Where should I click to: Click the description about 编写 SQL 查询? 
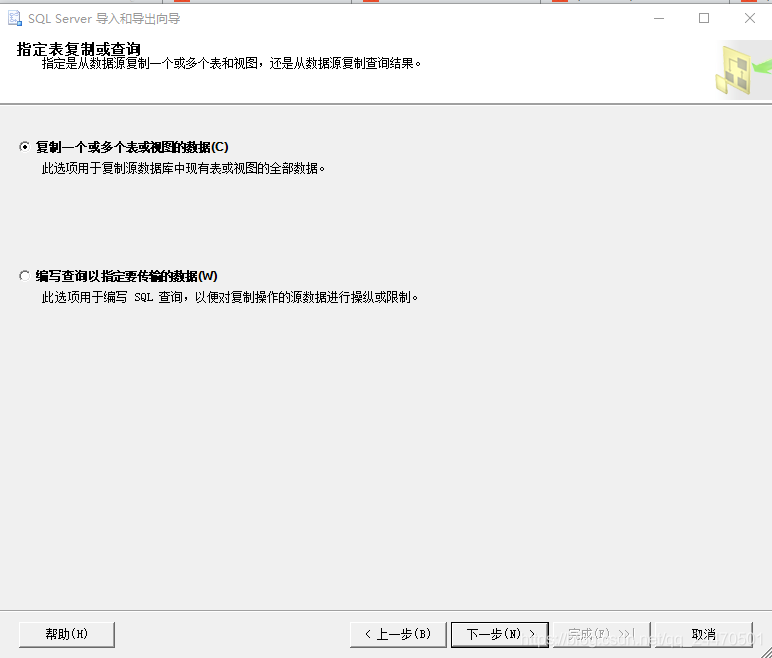pyautogui.click(x=229, y=297)
